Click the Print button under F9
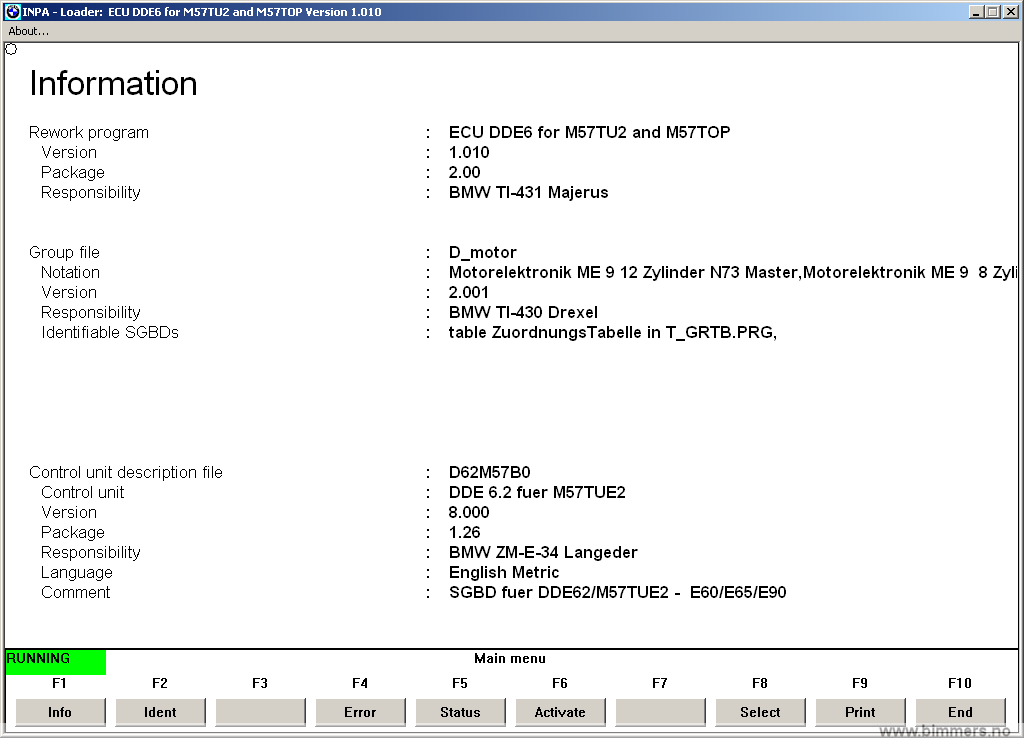The image size is (1024, 738). point(860,712)
